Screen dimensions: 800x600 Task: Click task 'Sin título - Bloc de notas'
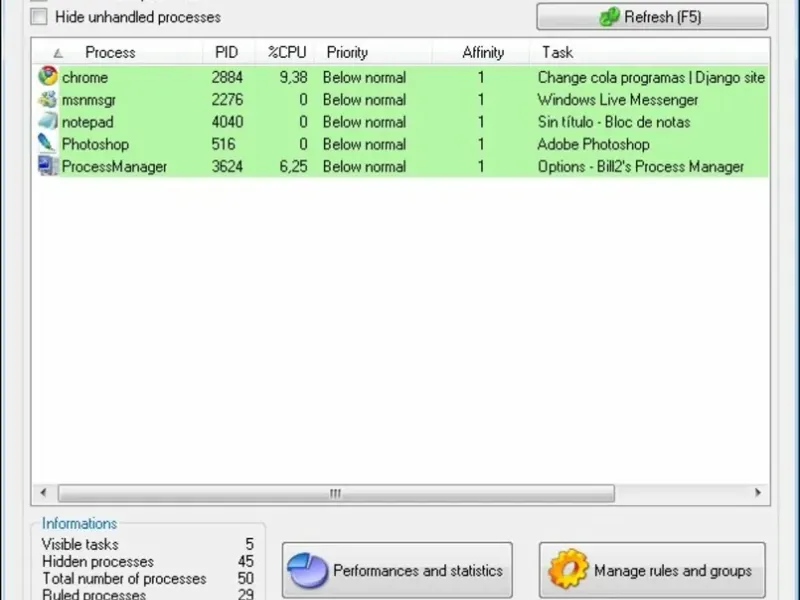pos(614,122)
